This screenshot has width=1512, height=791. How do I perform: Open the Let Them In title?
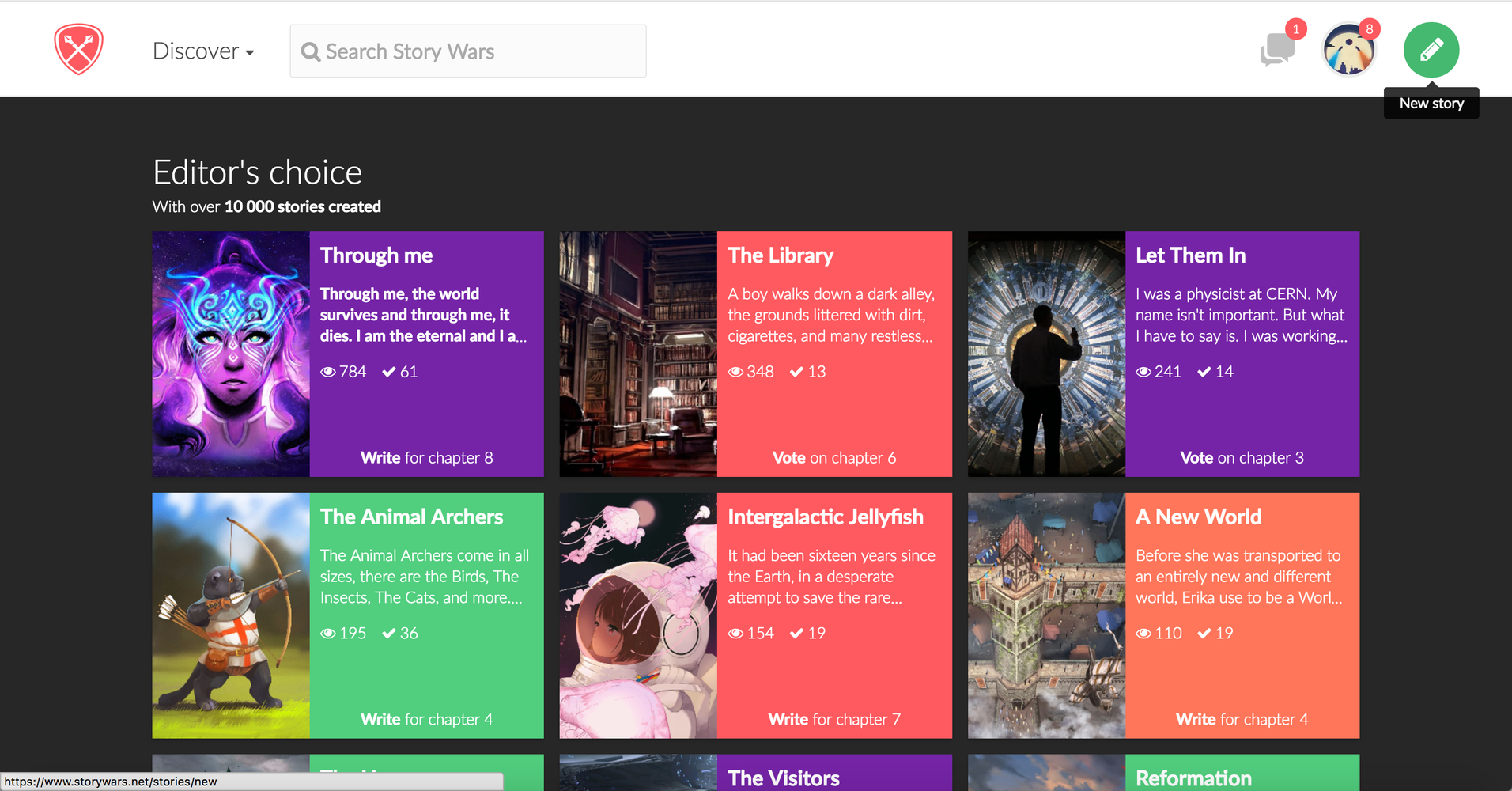coord(1191,255)
